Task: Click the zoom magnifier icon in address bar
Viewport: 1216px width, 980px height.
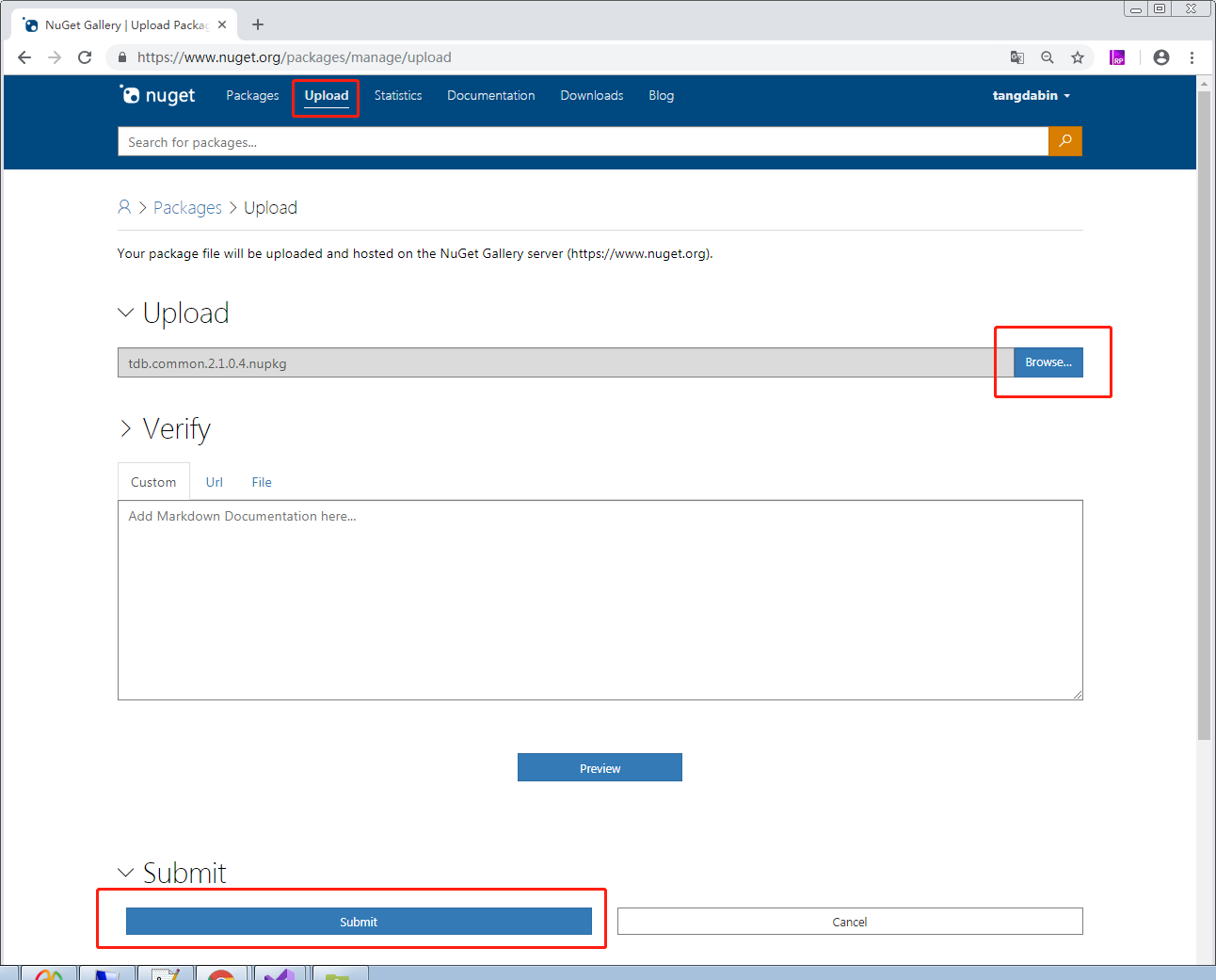Action: click(x=1048, y=57)
